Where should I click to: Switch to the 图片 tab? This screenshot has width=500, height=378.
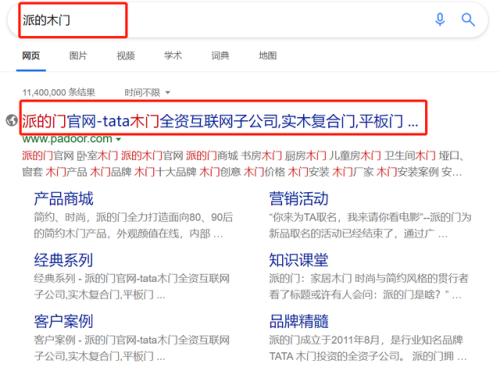click(x=78, y=56)
